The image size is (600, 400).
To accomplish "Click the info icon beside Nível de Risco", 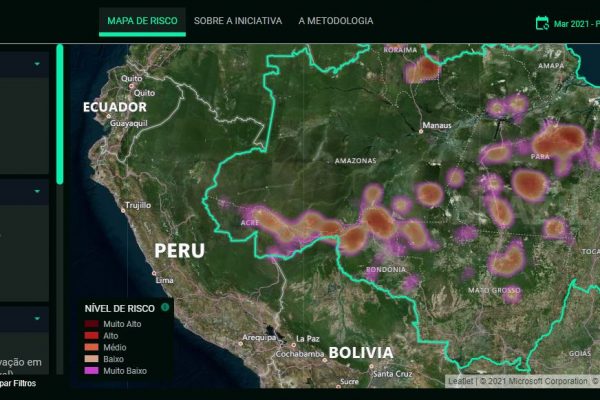I will click(x=165, y=308).
